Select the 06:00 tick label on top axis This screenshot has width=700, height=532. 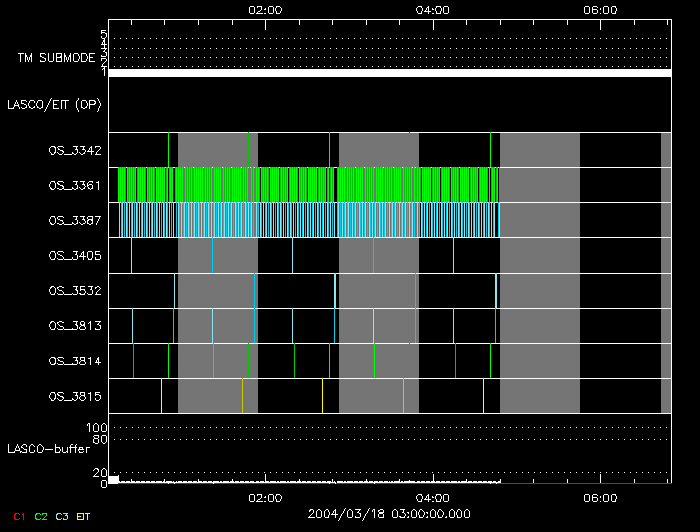(x=599, y=9)
